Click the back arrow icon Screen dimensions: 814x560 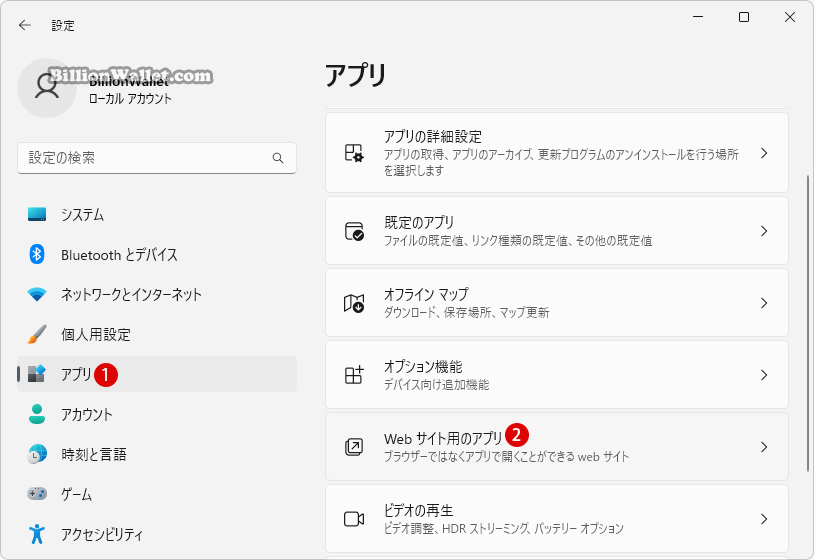24,25
